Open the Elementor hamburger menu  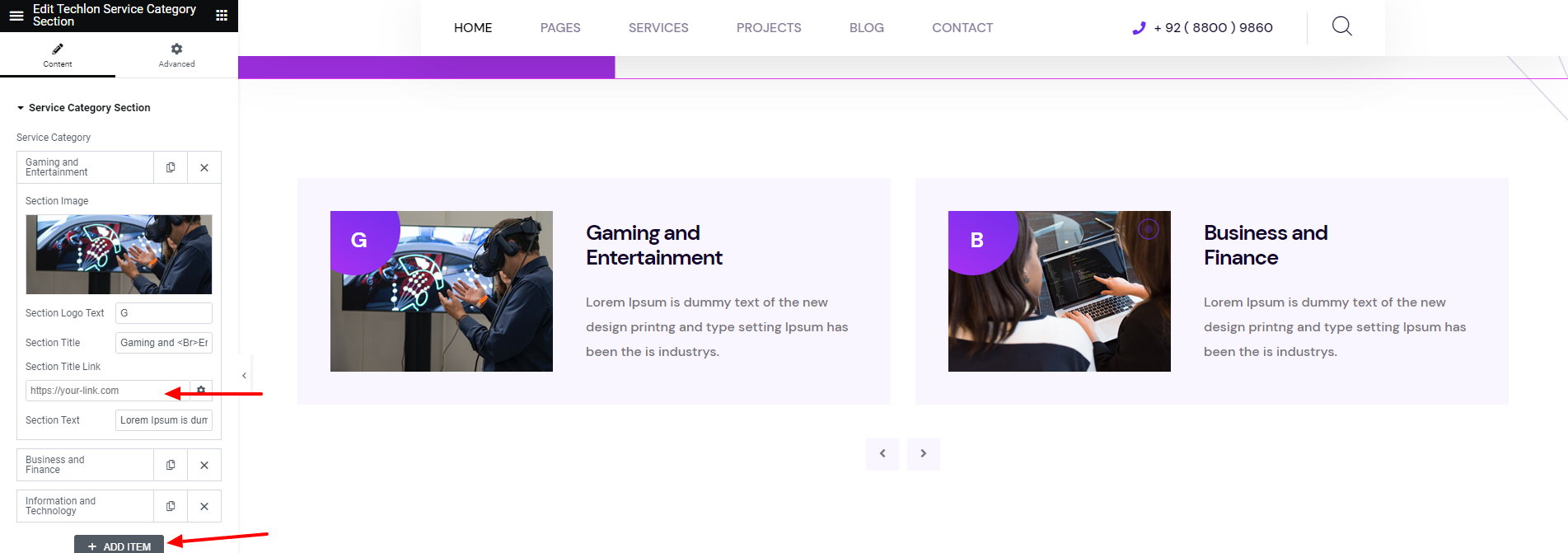16,16
